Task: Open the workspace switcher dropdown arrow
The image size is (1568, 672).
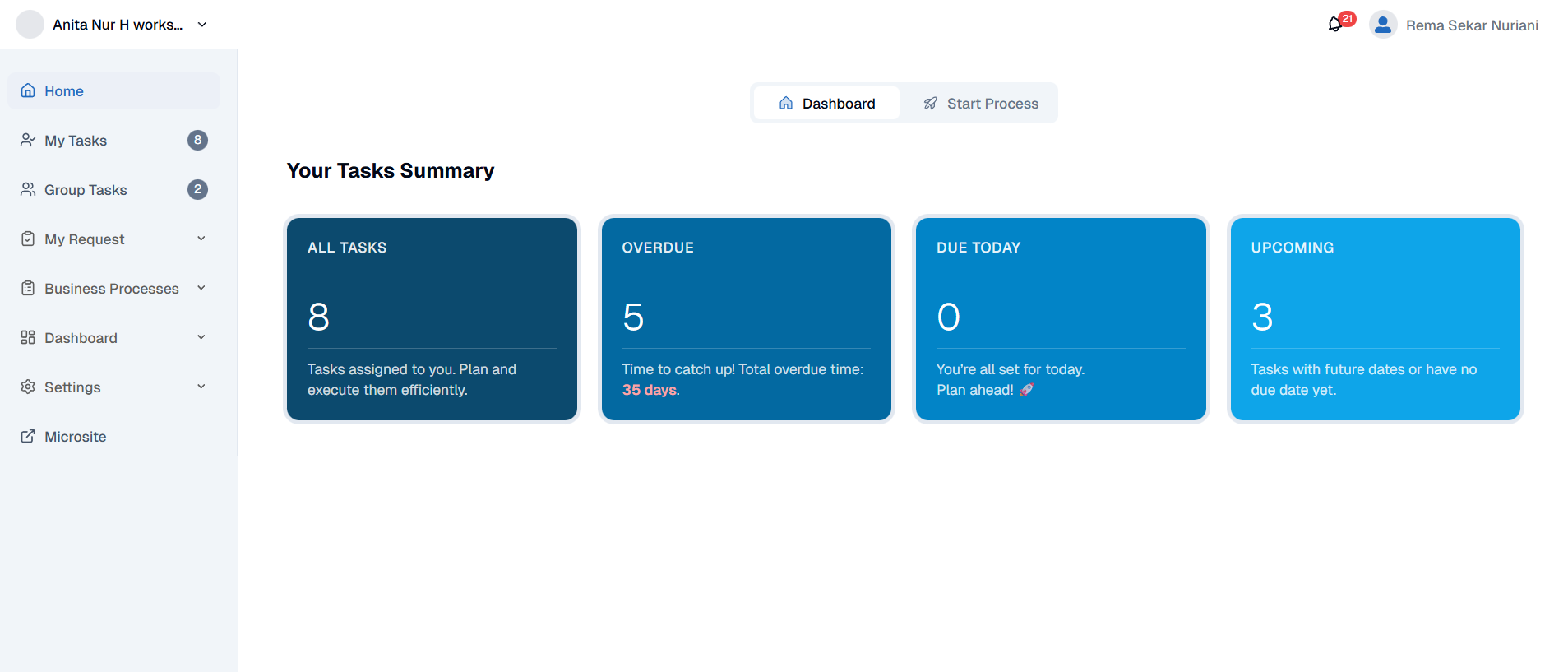Action: coord(202,25)
